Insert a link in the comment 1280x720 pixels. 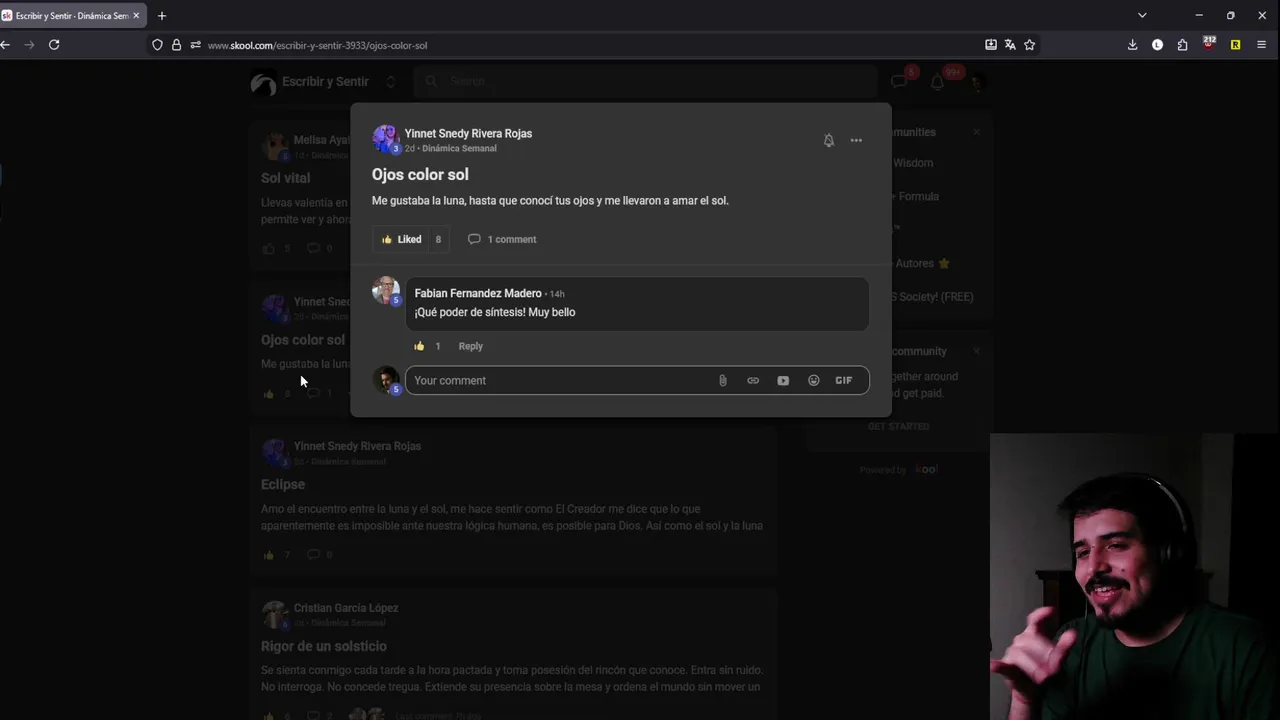pos(753,380)
